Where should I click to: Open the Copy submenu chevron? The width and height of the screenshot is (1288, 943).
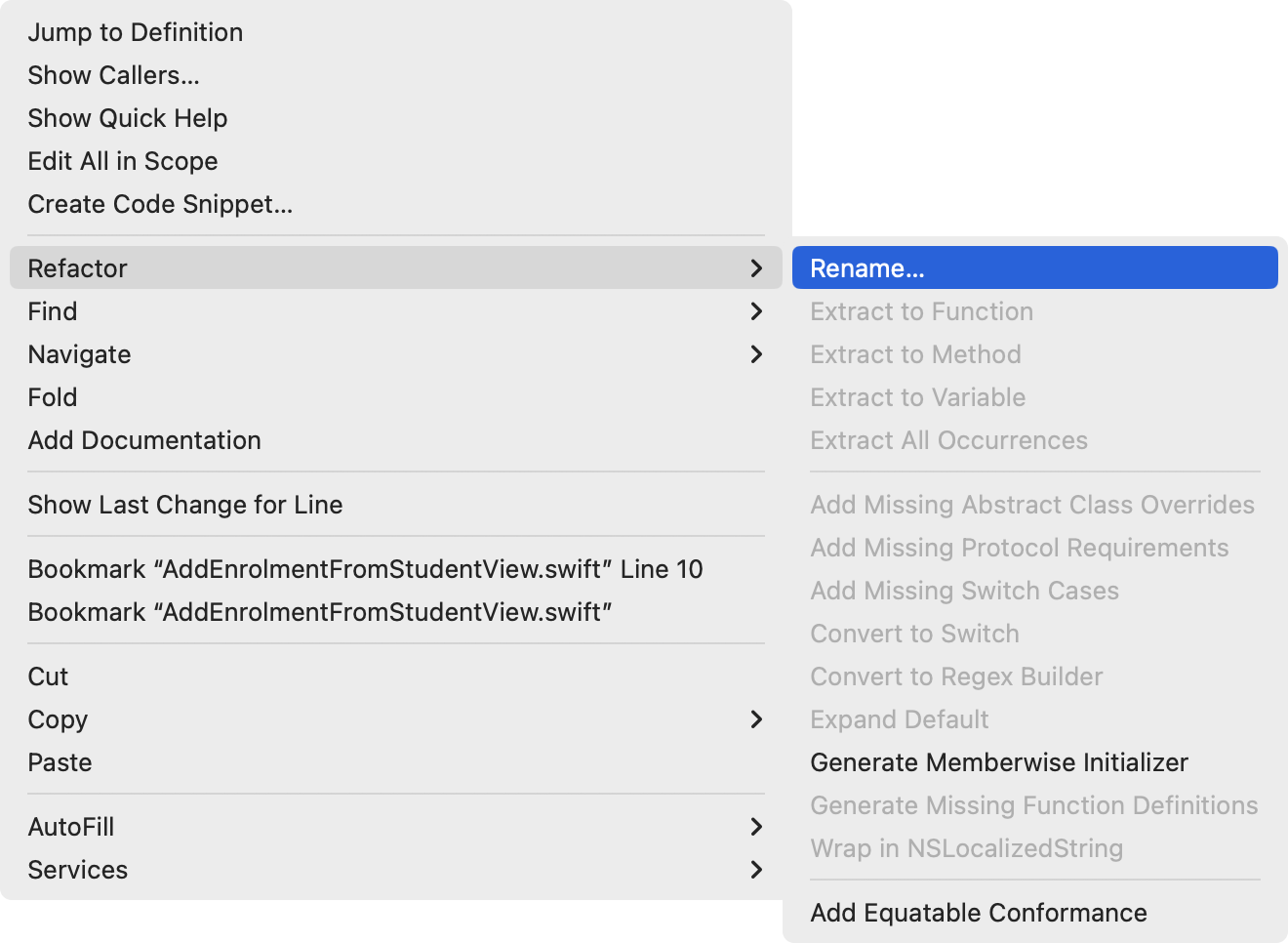click(756, 719)
